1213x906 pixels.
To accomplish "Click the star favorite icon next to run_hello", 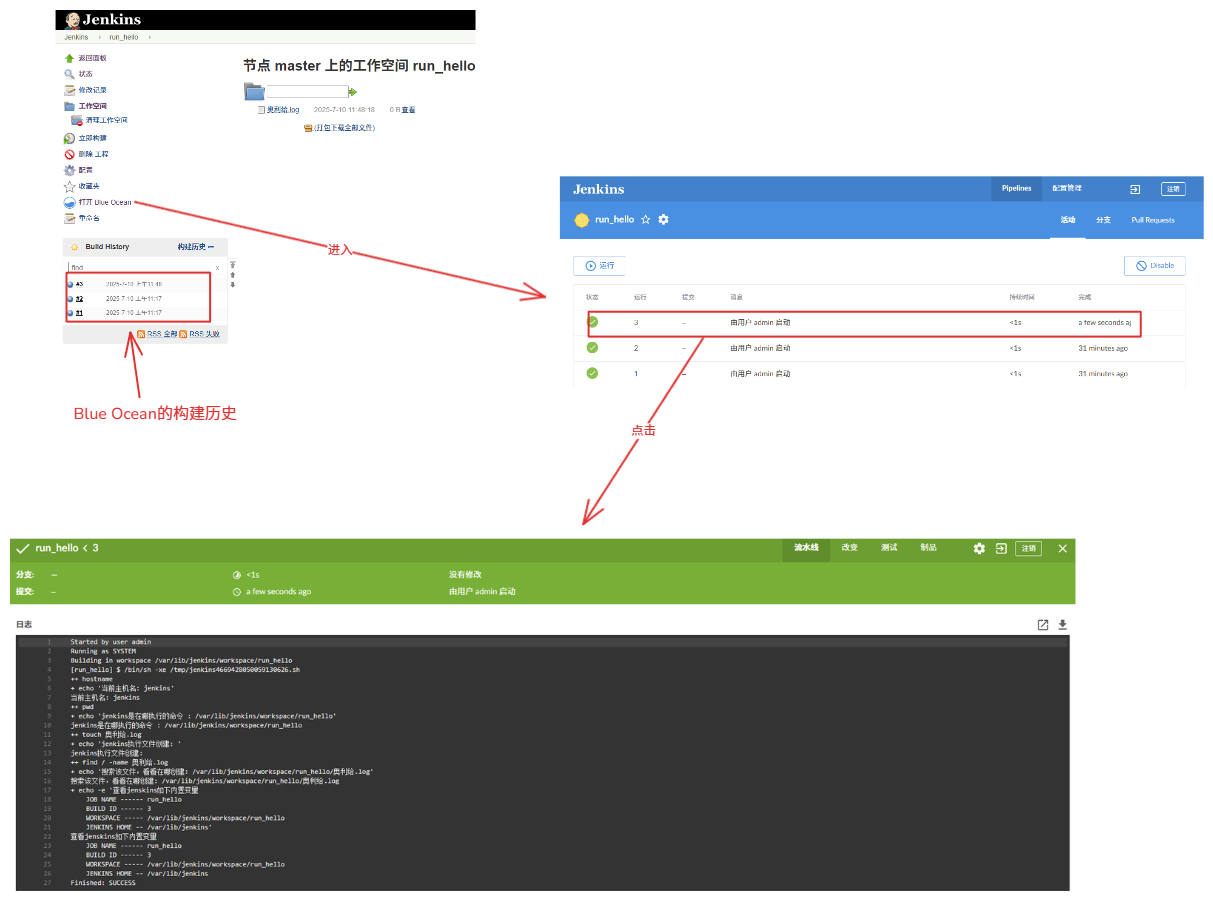I will pyautogui.click(x=645, y=219).
